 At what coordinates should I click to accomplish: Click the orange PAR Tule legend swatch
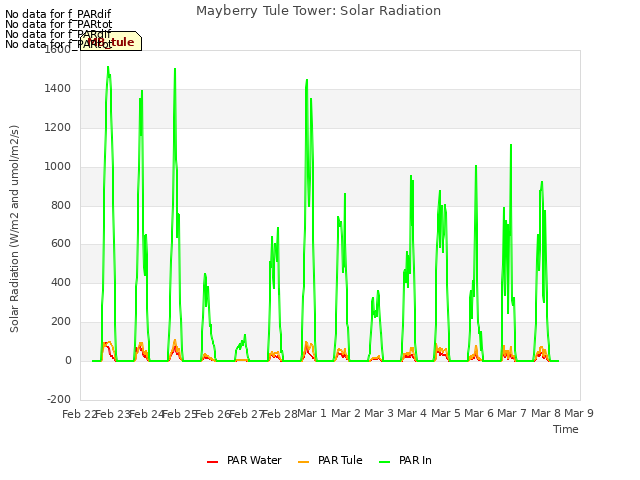[x=303, y=462]
